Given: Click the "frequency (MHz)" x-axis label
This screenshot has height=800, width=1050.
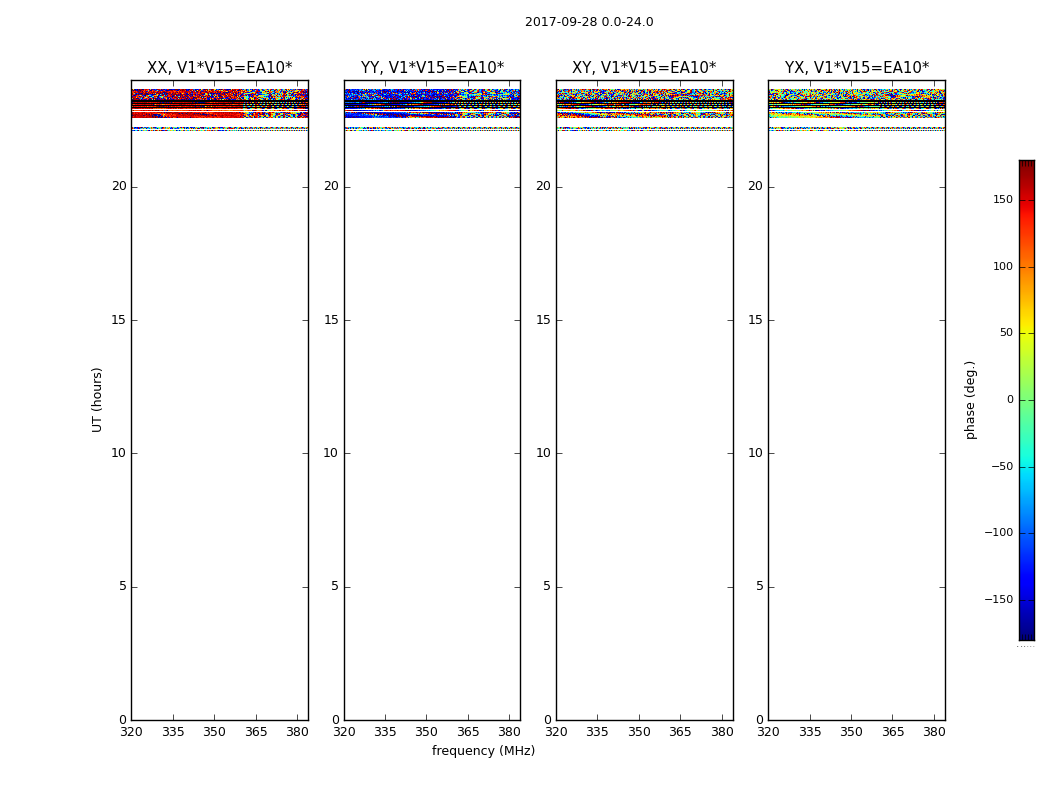Looking at the screenshot, I should click(x=483, y=750).
